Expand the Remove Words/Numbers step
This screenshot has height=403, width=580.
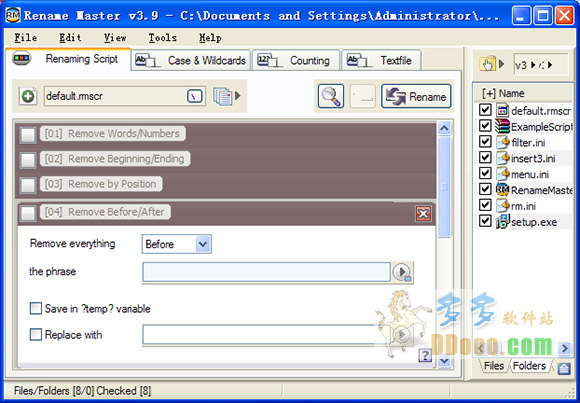click(112, 134)
